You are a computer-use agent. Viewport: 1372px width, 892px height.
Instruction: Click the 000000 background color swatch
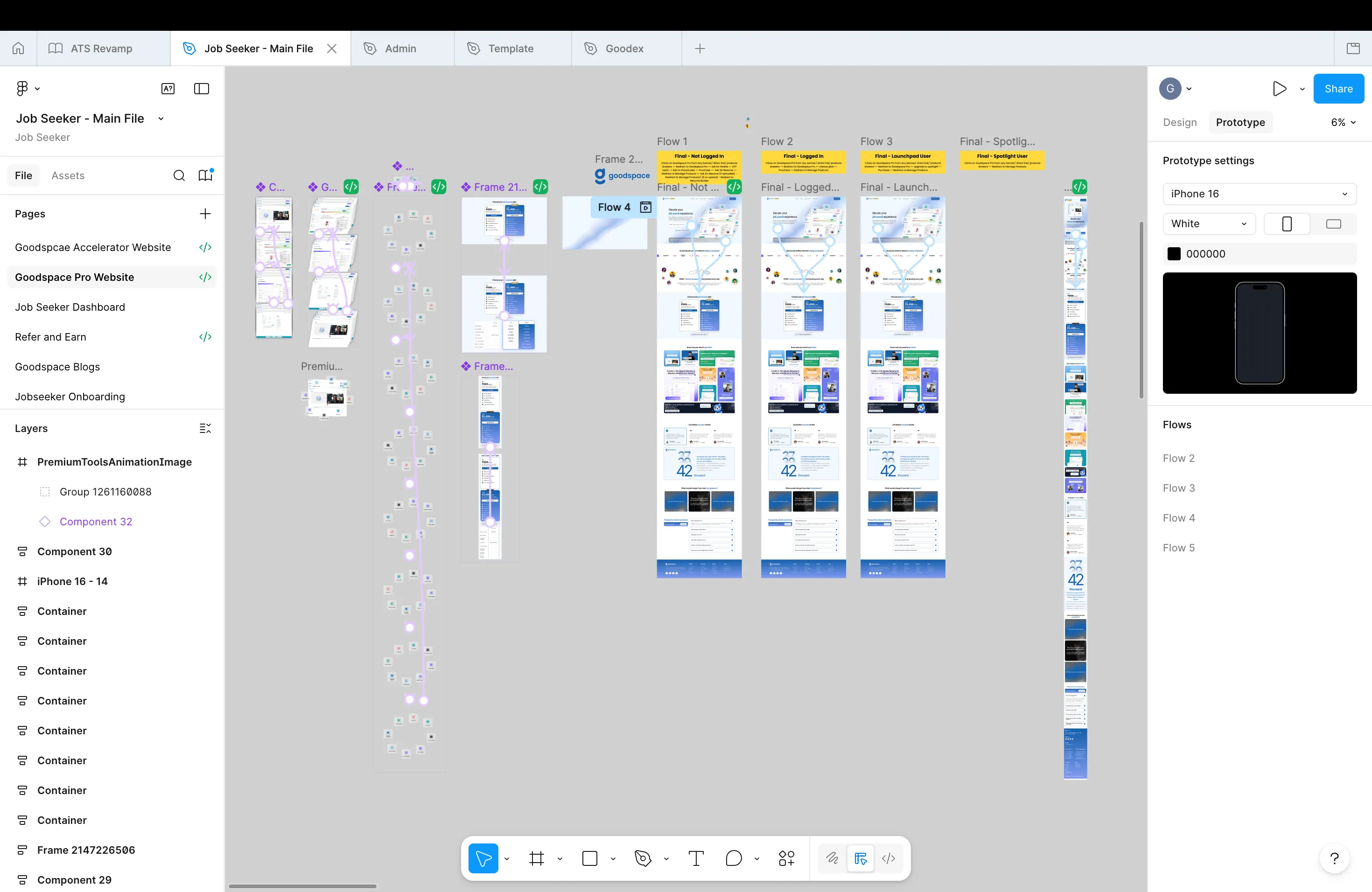click(x=1174, y=253)
